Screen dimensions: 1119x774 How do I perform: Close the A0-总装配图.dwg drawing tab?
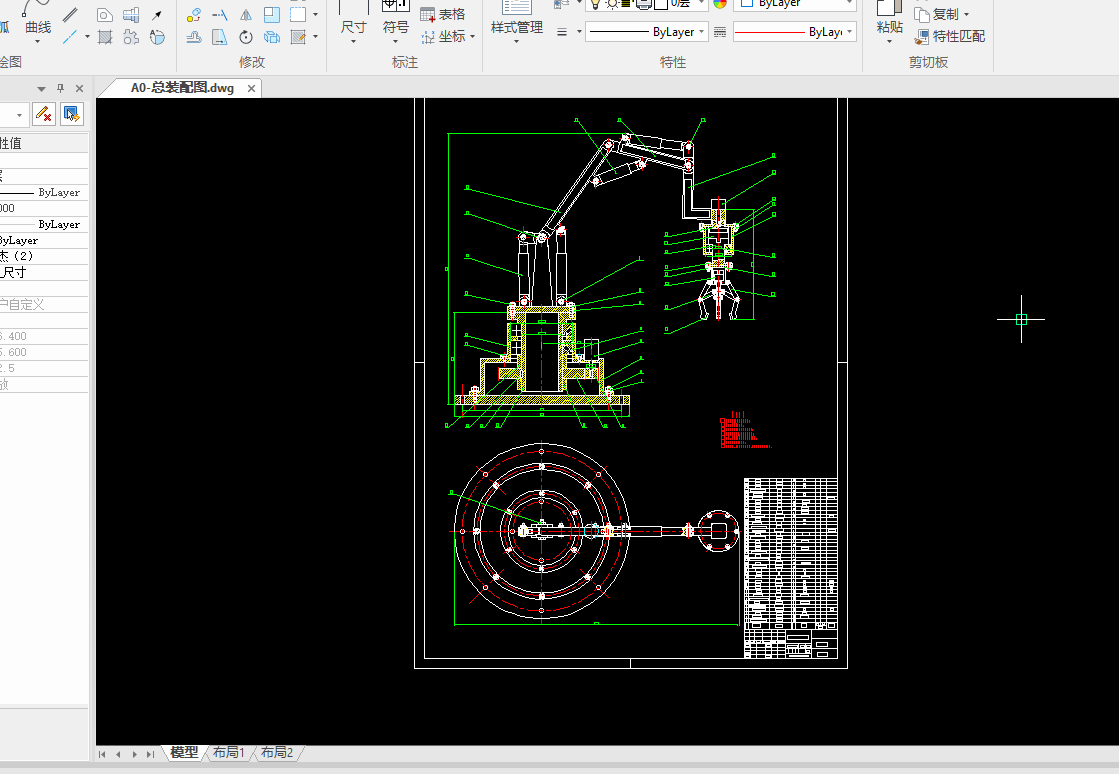click(x=252, y=88)
